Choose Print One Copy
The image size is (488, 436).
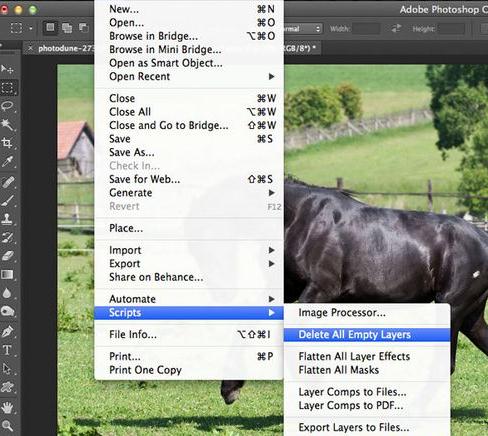click(x=189, y=370)
